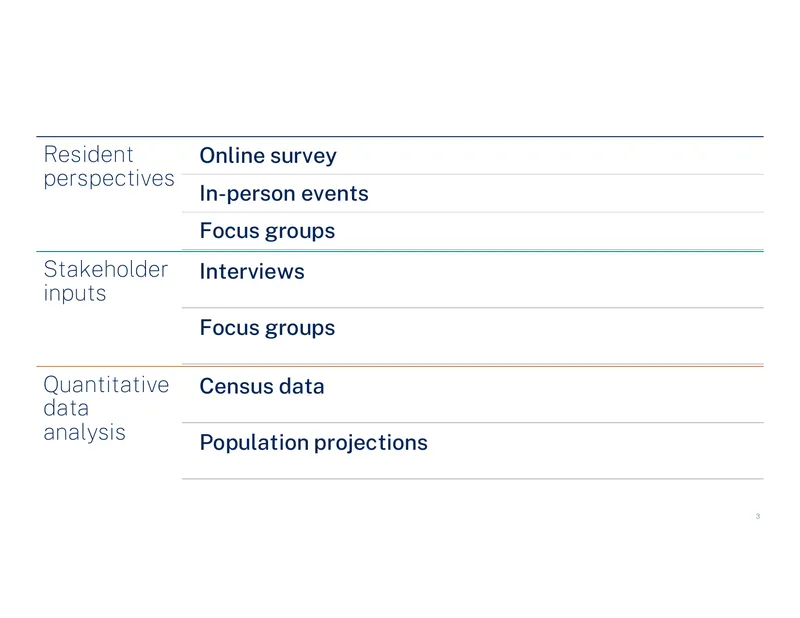Click the word inputs below Stakeholder

pyautogui.click(x=75, y=294)
